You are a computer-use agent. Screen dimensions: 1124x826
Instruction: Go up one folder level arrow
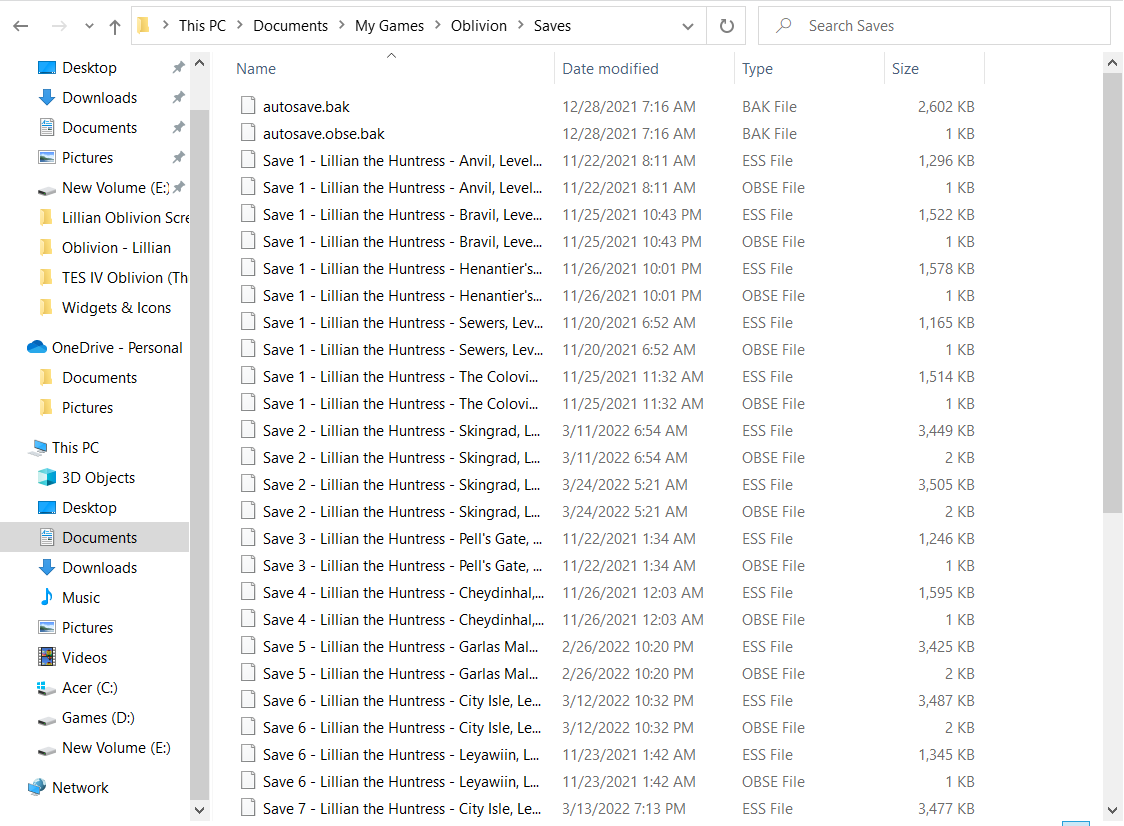coord(115,27)
